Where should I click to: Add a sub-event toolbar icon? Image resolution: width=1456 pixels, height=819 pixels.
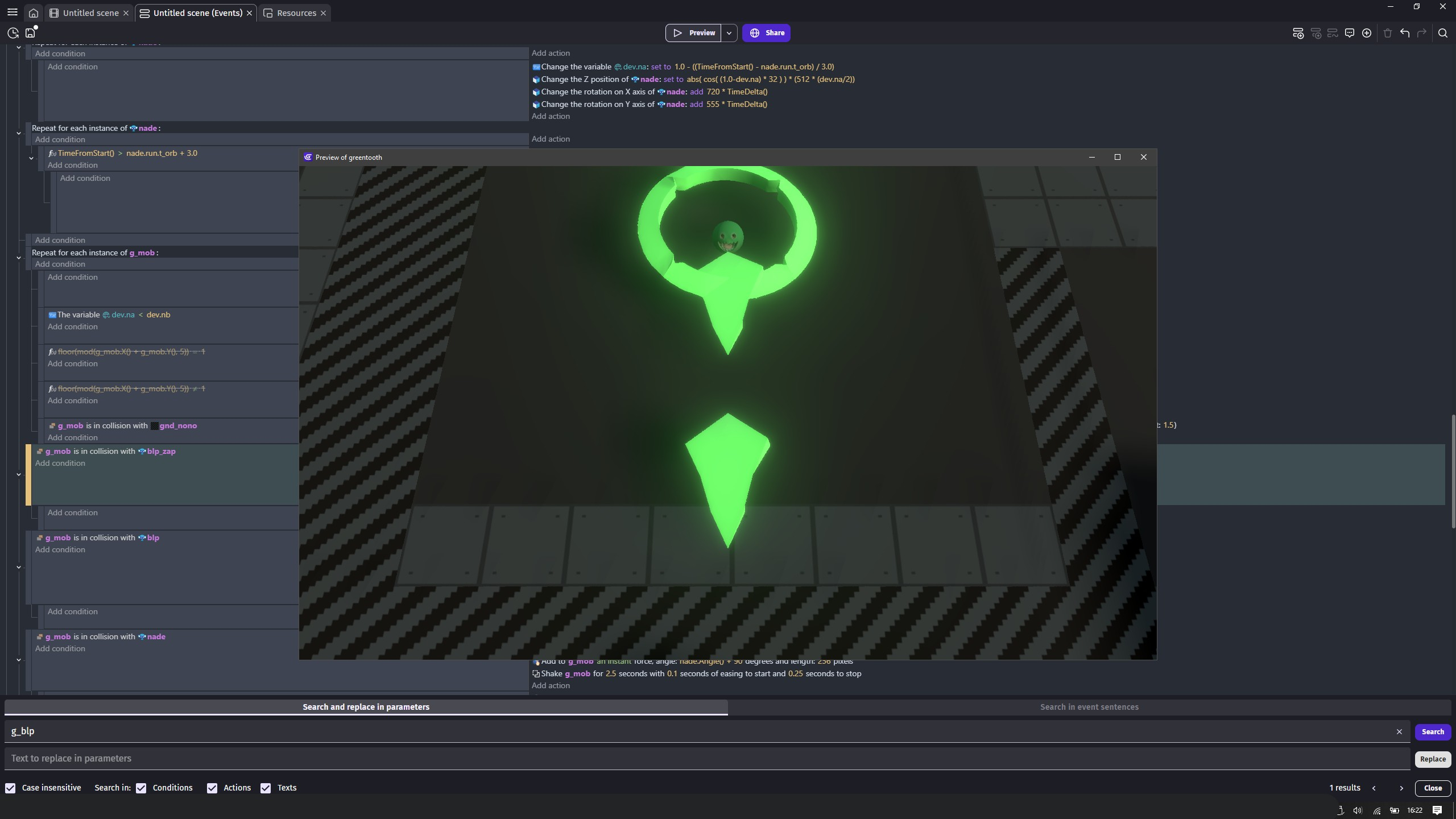point(1316,33)
